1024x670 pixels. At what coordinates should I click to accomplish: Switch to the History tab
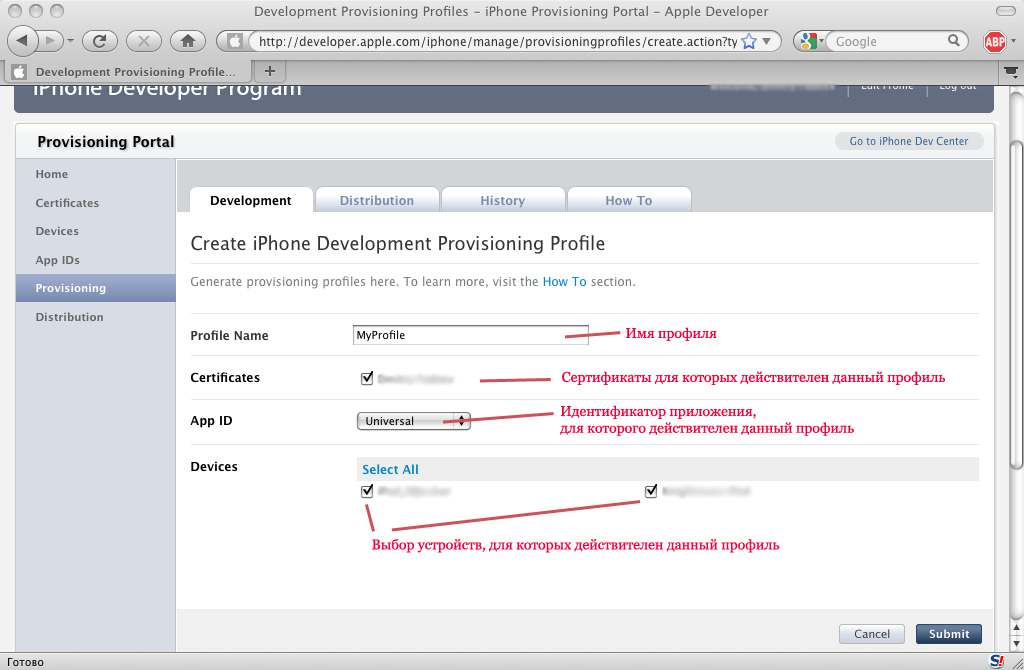click(503, 200)
